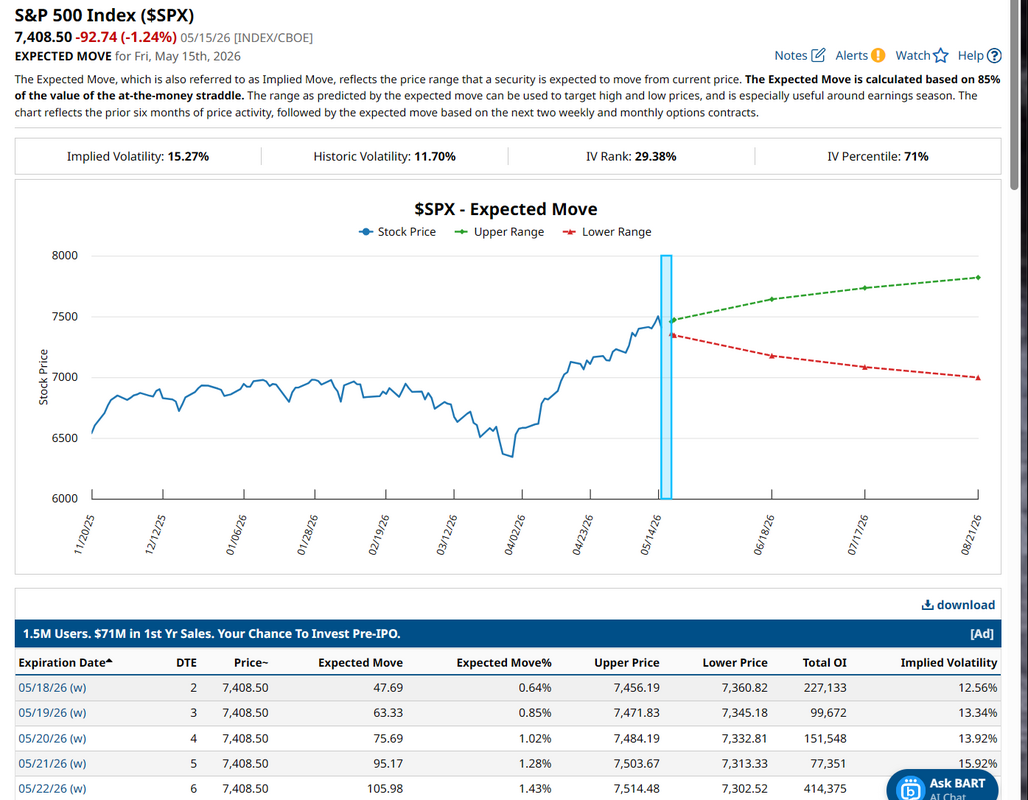Open the 05/19/26 (w) expiration link
1028x800 pixels.
[x=52, y=713]
